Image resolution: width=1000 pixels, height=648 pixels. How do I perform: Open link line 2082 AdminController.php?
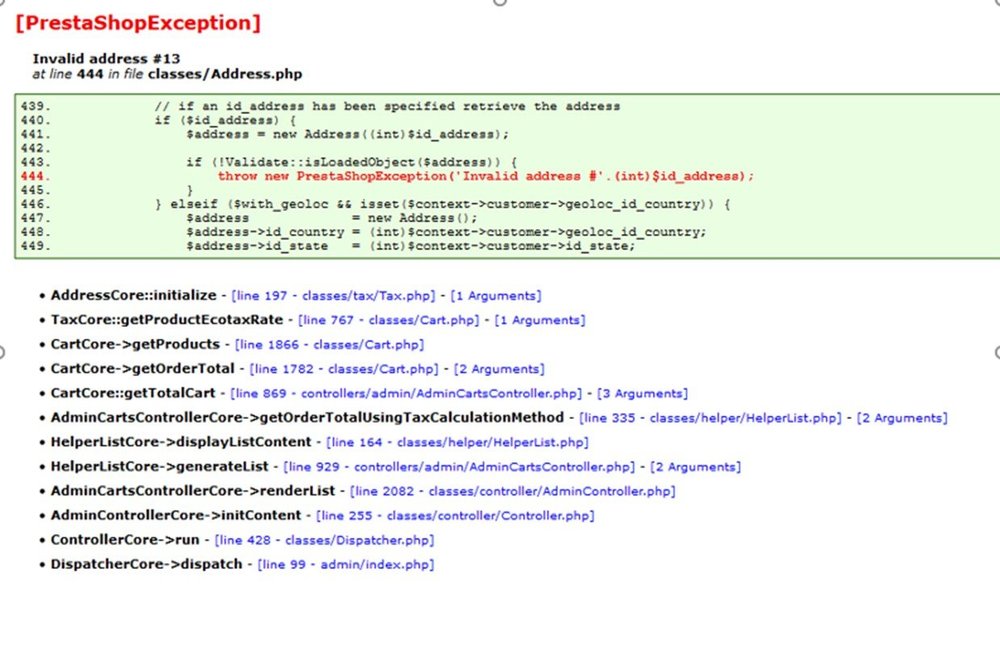[513, 491]
